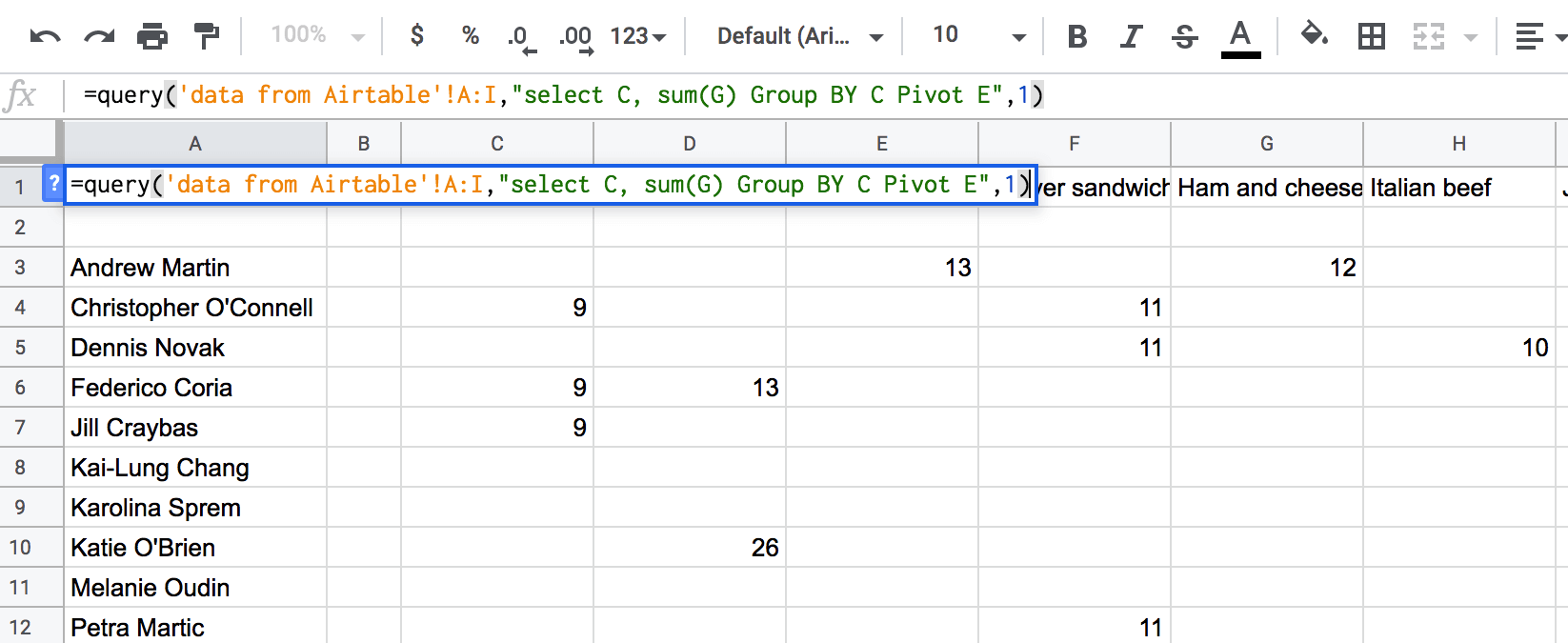The height and width of the screenshot is (643, 1568).
Task: Click the redo arrow icon
Action: (99, 36)
